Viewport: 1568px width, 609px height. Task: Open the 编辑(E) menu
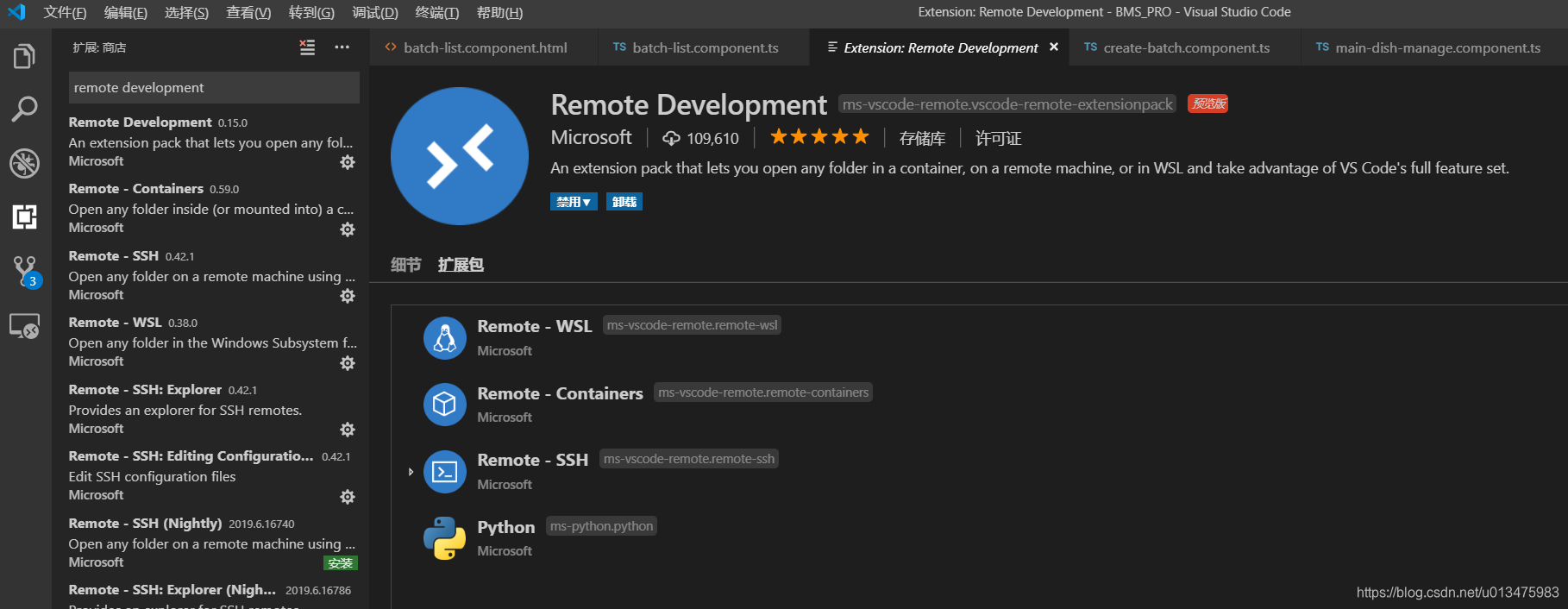[x=126, y=12]
